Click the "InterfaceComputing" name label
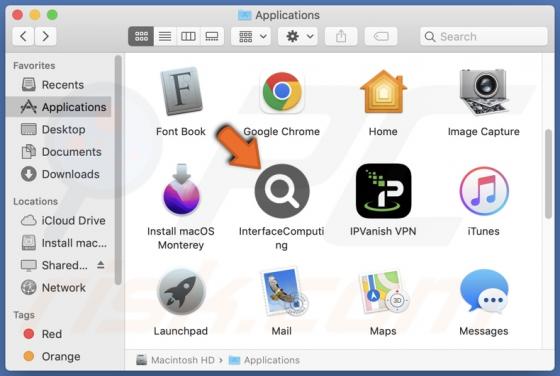 (281, 238)
